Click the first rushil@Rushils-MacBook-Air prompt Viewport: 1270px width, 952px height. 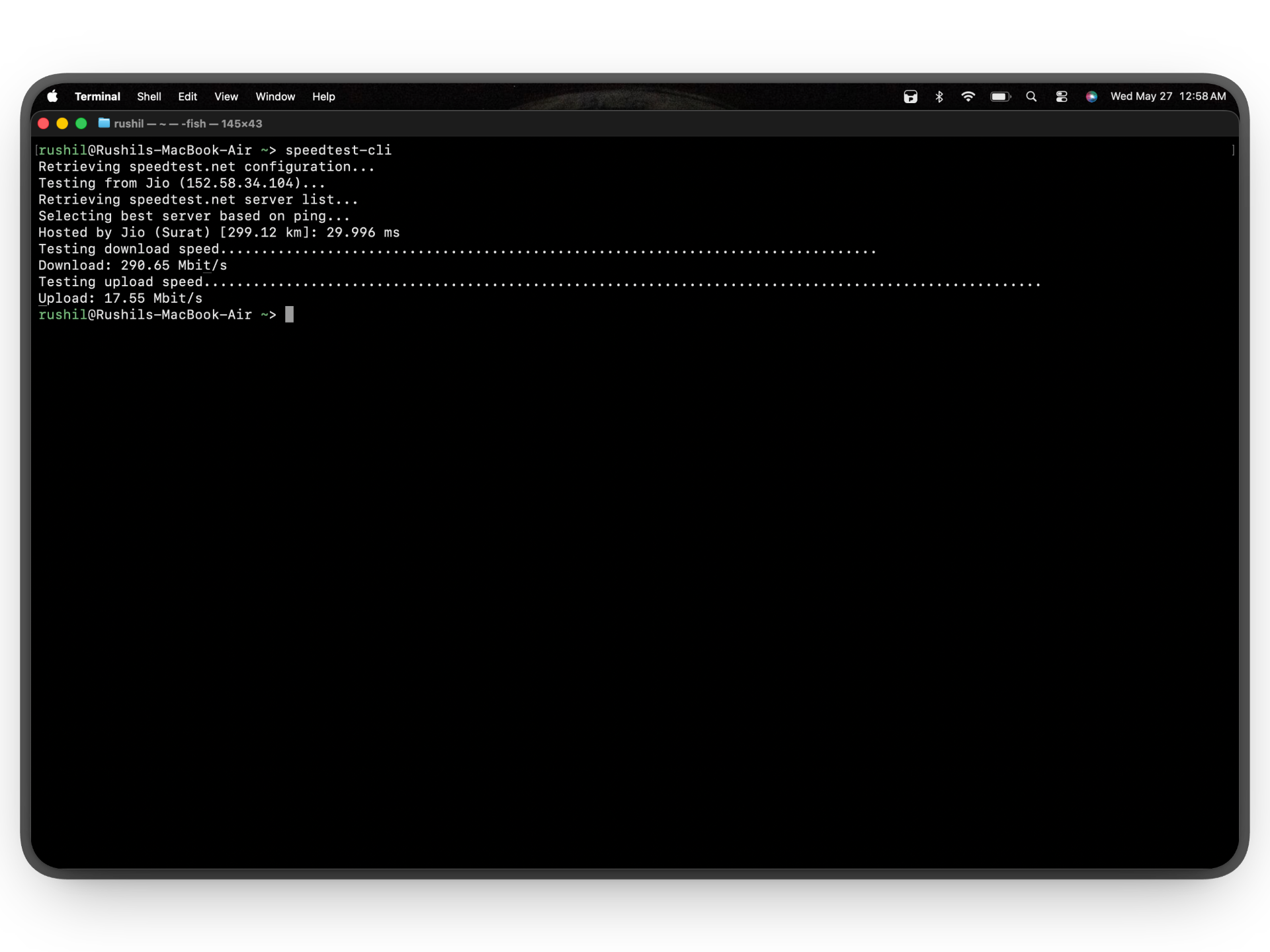coord(157,150)
